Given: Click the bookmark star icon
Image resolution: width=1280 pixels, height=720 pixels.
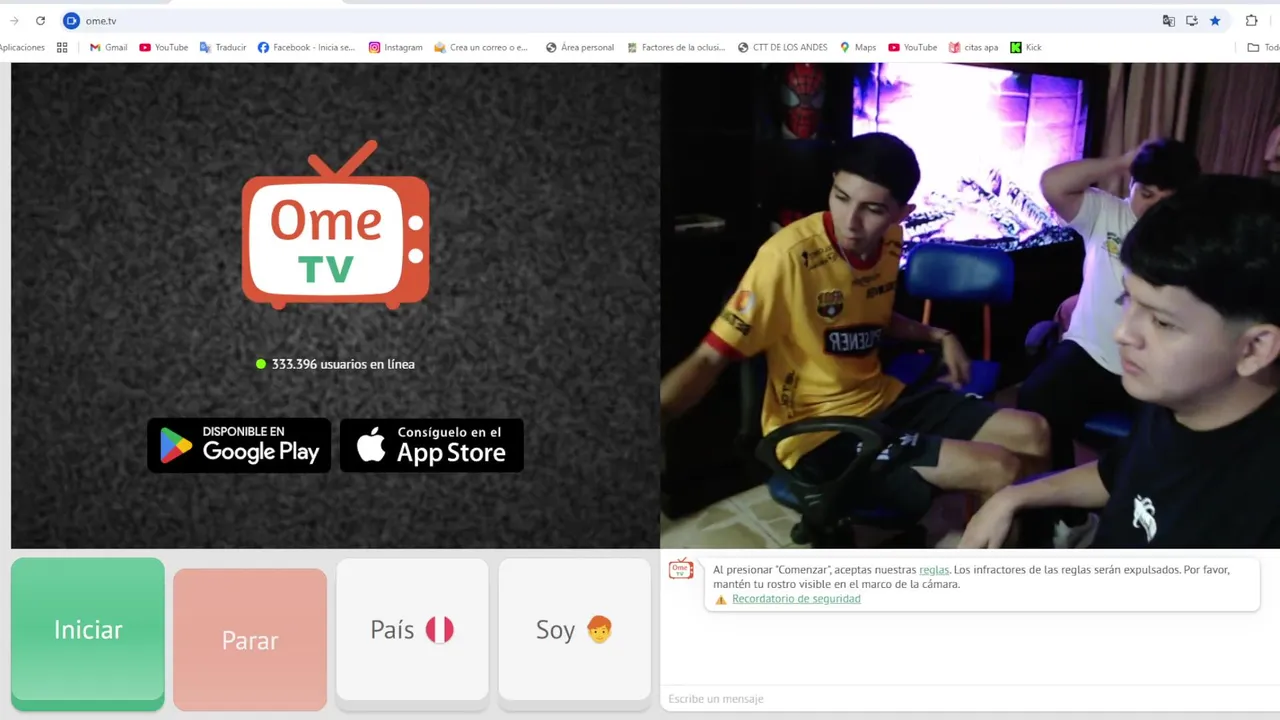Looking at the screenshot, I should (x=1215, y=20).
